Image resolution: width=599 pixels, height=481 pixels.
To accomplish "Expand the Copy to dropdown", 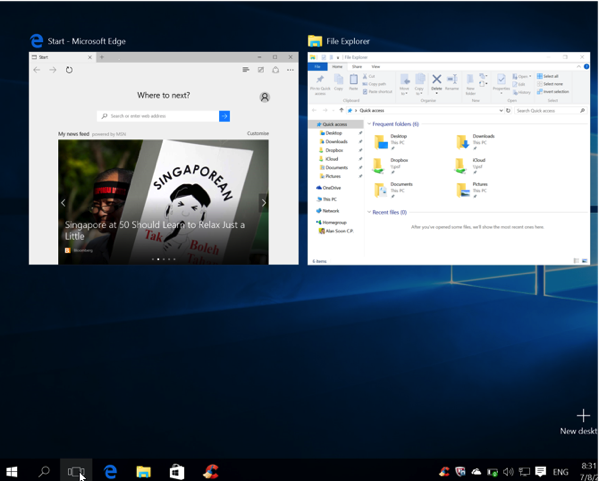I will [x=419, y=91].
